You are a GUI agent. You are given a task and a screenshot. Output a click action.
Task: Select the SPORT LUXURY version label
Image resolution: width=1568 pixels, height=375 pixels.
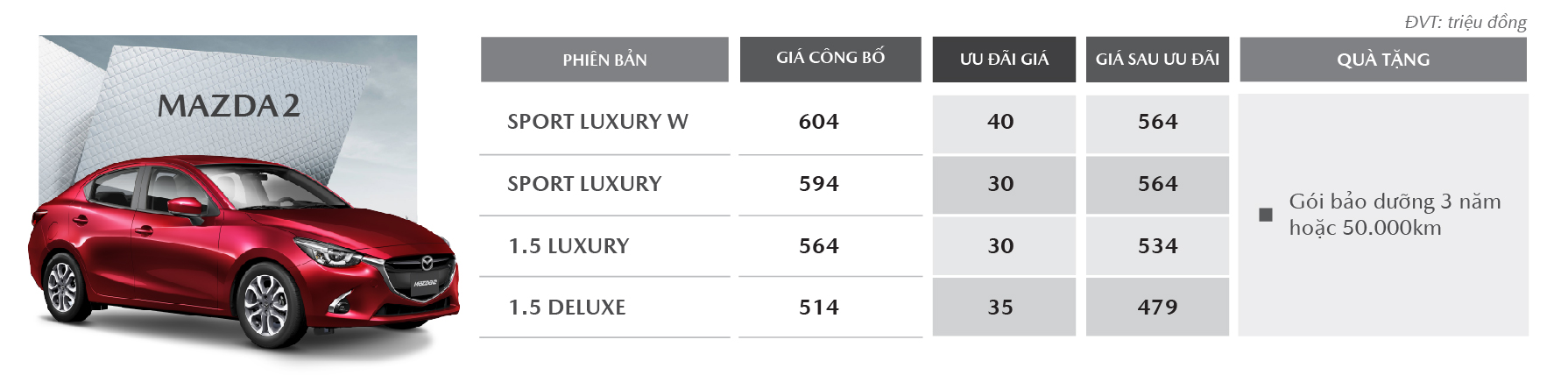point(584,184)
